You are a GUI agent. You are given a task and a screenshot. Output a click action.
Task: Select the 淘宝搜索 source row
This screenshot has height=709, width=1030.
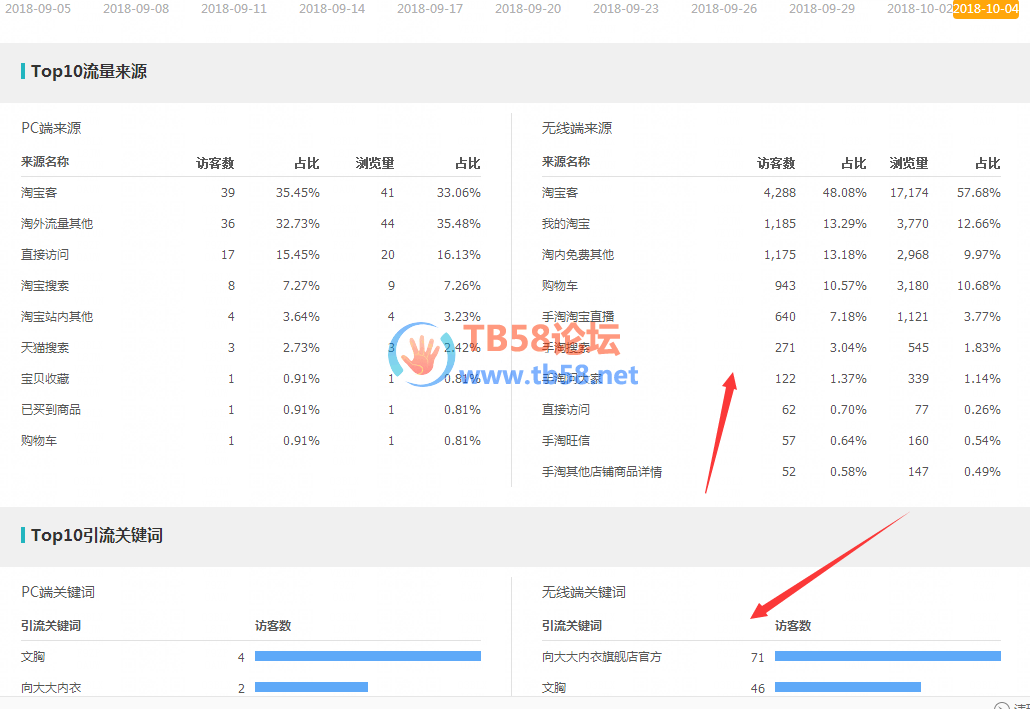point(45,286)
